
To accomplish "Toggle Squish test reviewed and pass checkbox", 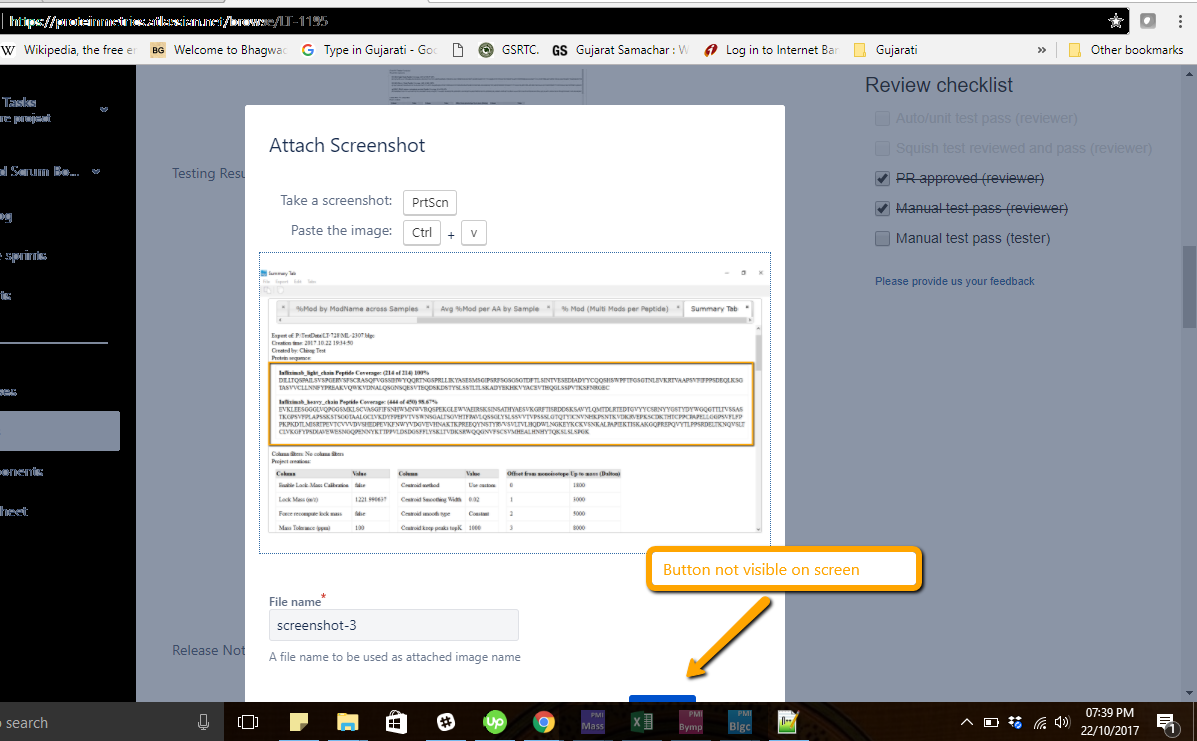I will point(882,148).
